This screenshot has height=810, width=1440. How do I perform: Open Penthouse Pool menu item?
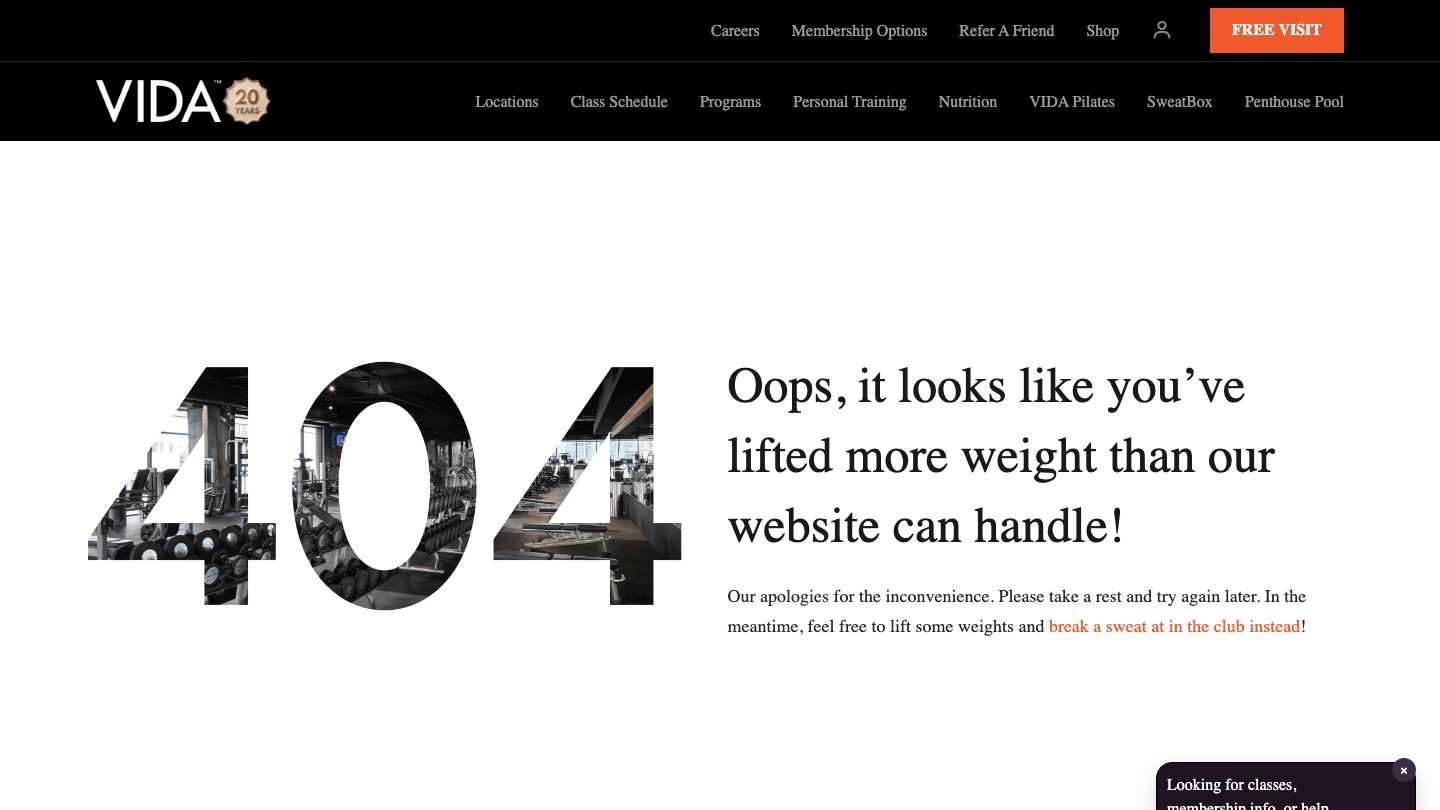point(1293,102)
